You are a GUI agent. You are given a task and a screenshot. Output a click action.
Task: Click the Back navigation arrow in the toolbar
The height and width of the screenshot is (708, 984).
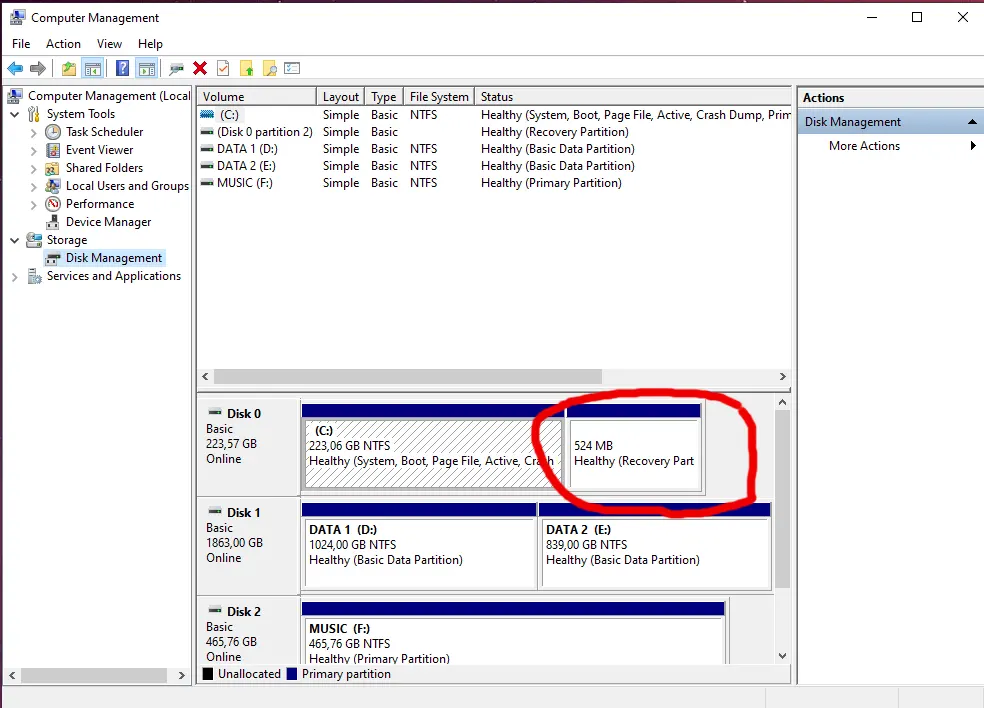pos(16,68)
